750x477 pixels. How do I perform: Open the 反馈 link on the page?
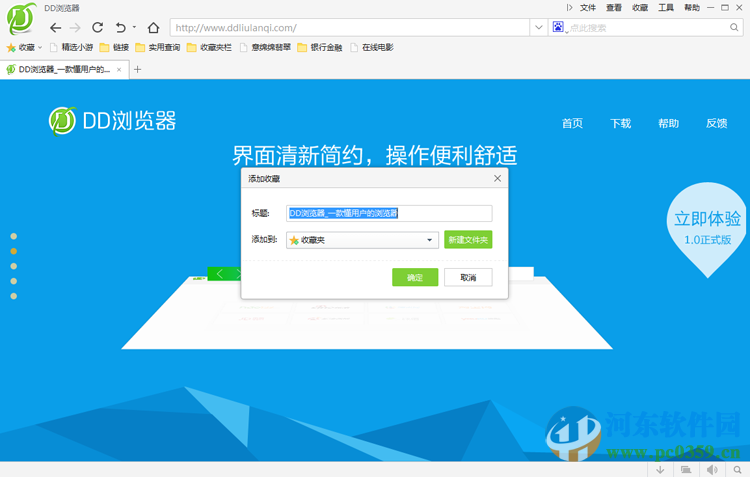point(717,123)
